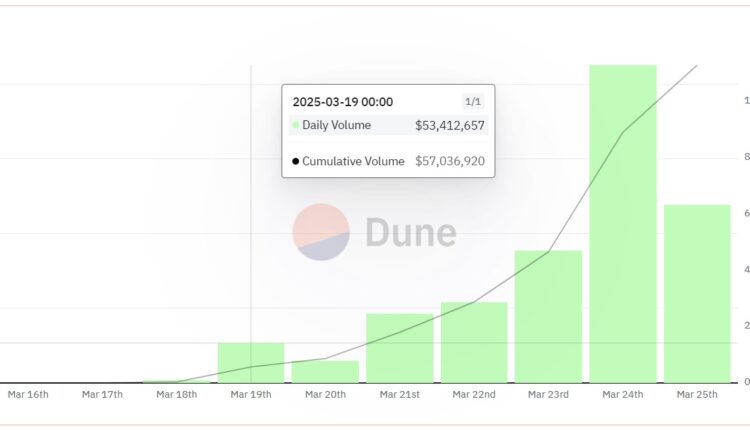750x430 pixels.
Task: Click the Mar 22nd volume bar
Action: click(474, 342)
